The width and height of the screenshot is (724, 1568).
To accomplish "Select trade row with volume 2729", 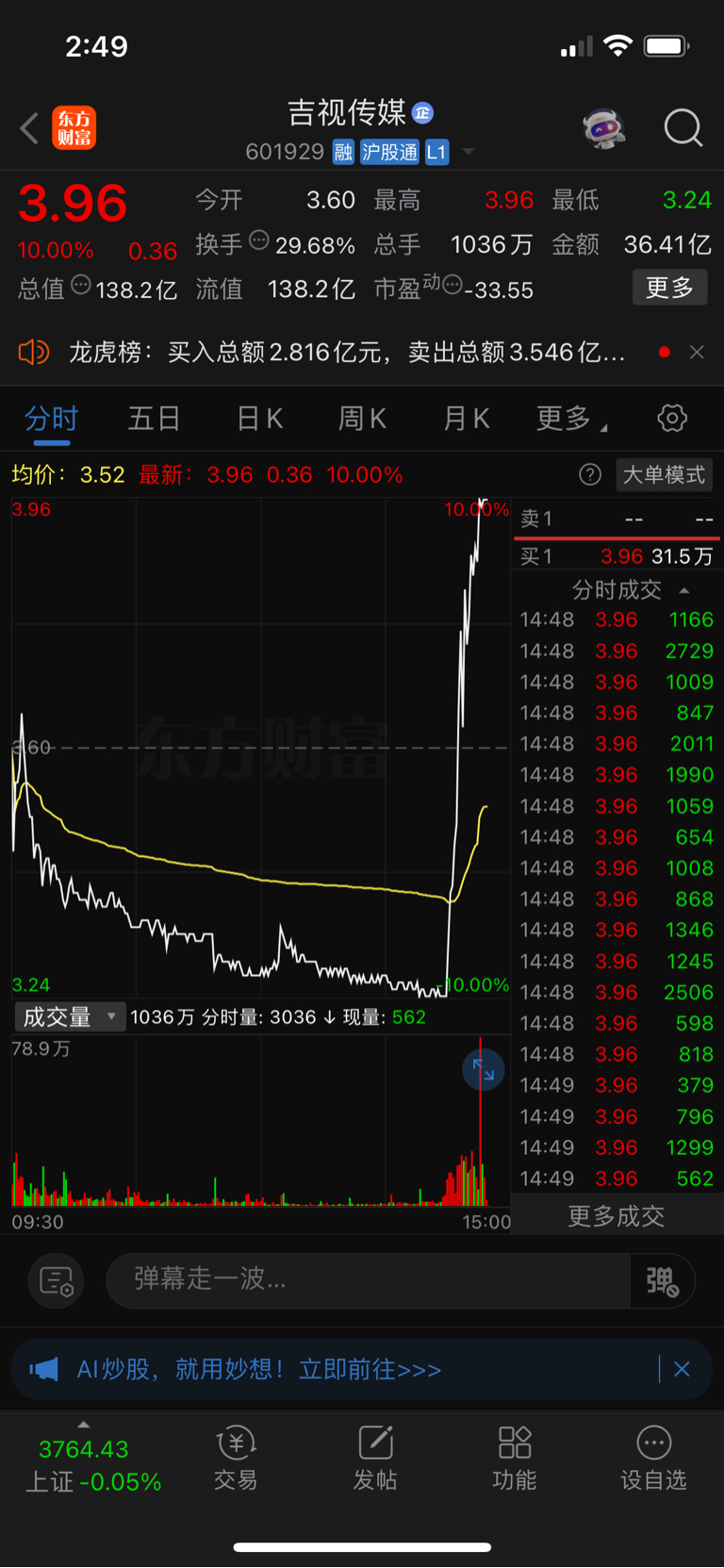I will pos(617,651).
